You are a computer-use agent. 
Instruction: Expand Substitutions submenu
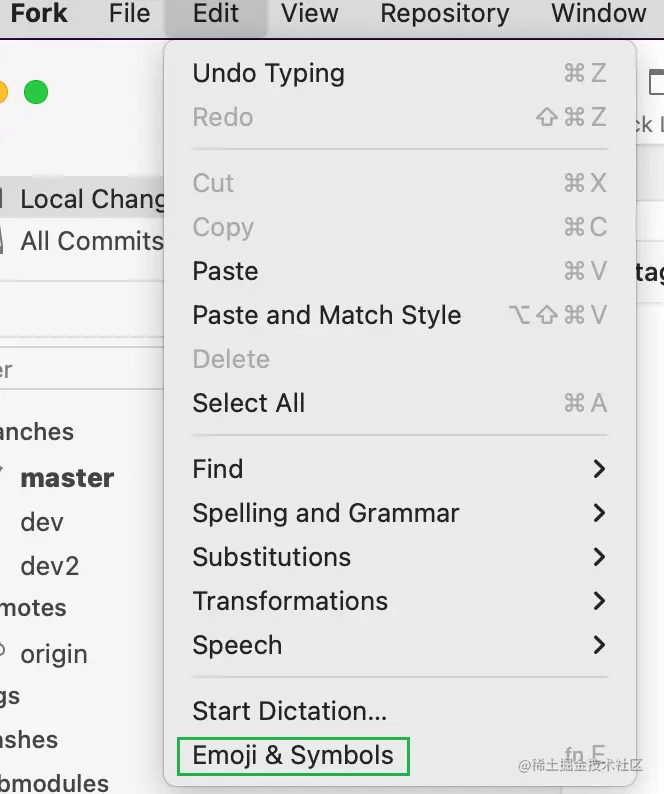(x=272, y=557)
